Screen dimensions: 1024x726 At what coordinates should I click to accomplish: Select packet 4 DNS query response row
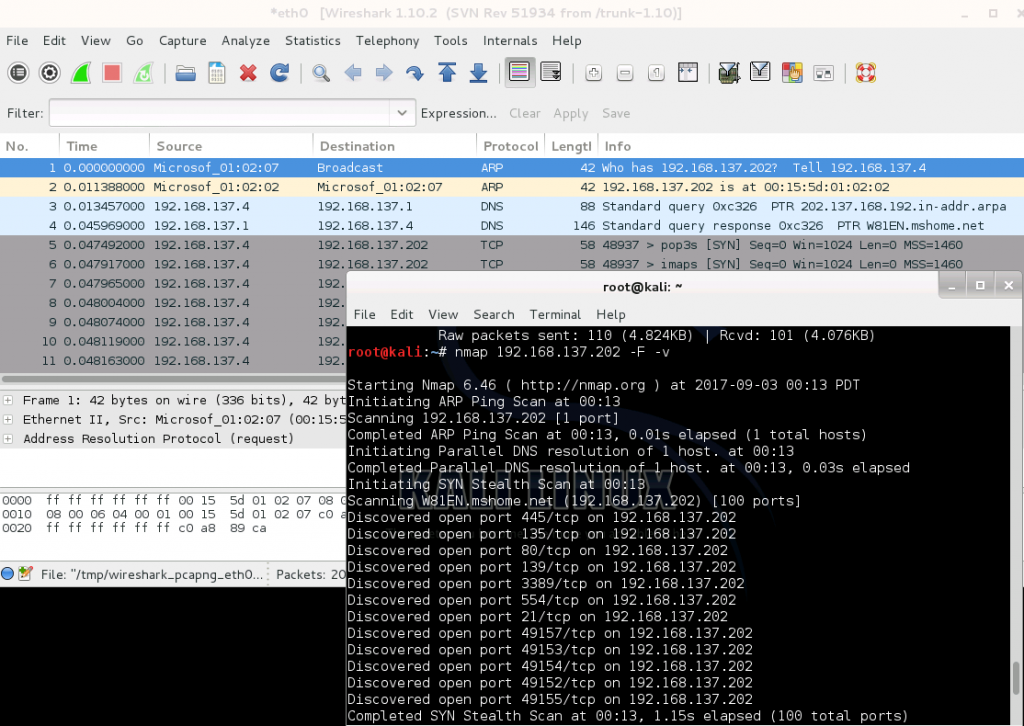pyautogui.click(x=512, y=225)
